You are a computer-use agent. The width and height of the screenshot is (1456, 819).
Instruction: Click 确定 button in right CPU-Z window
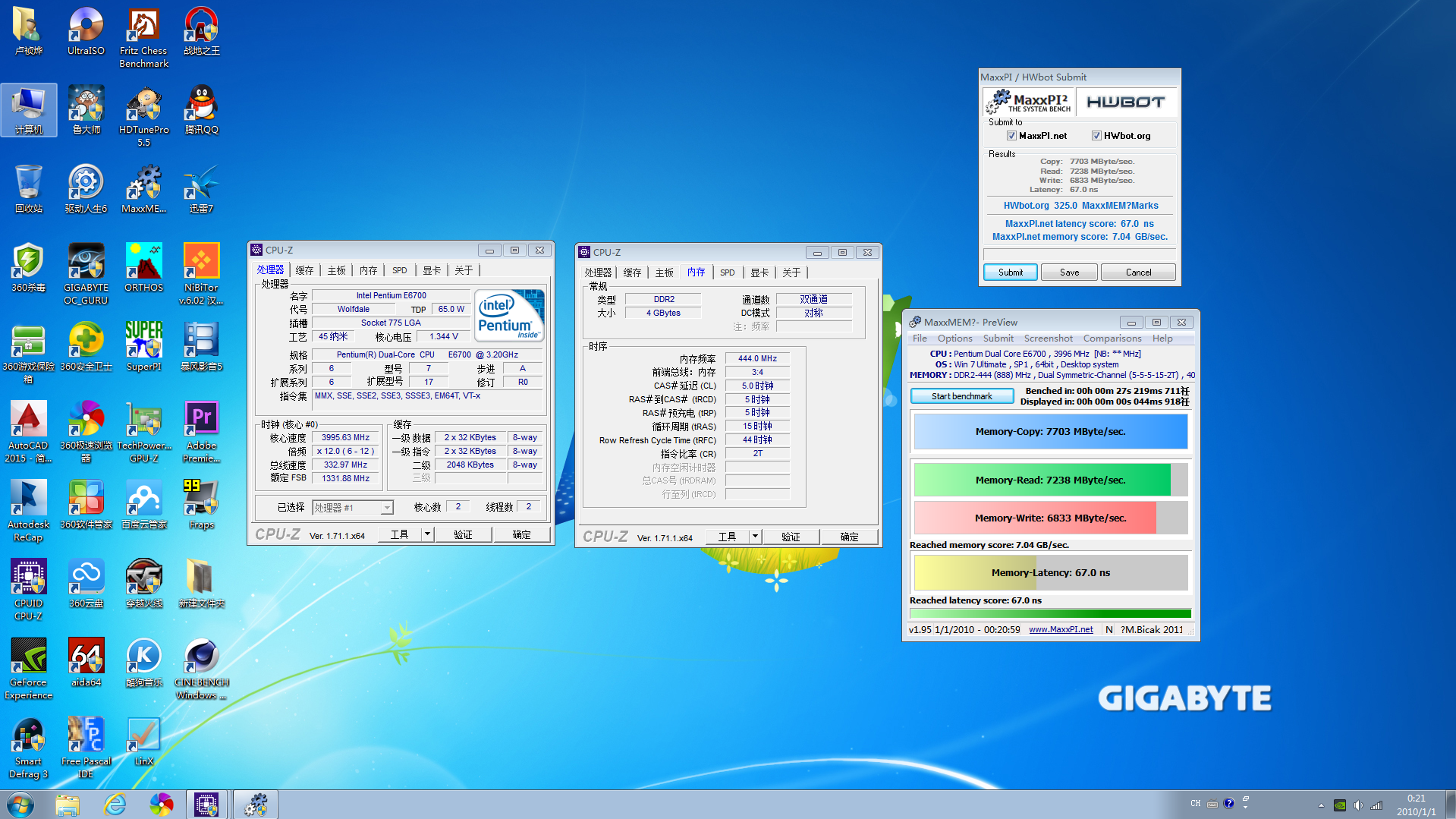(x=849, y=537)
